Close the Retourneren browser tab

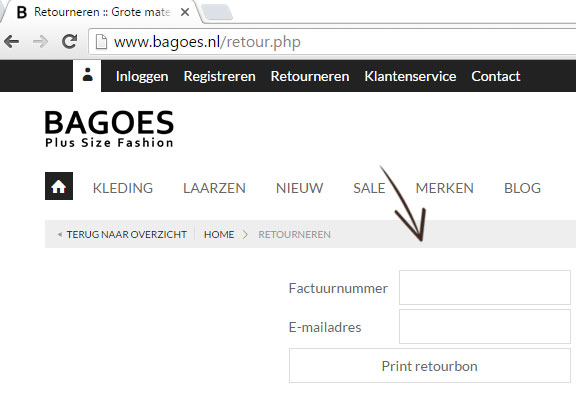[185, 12]
